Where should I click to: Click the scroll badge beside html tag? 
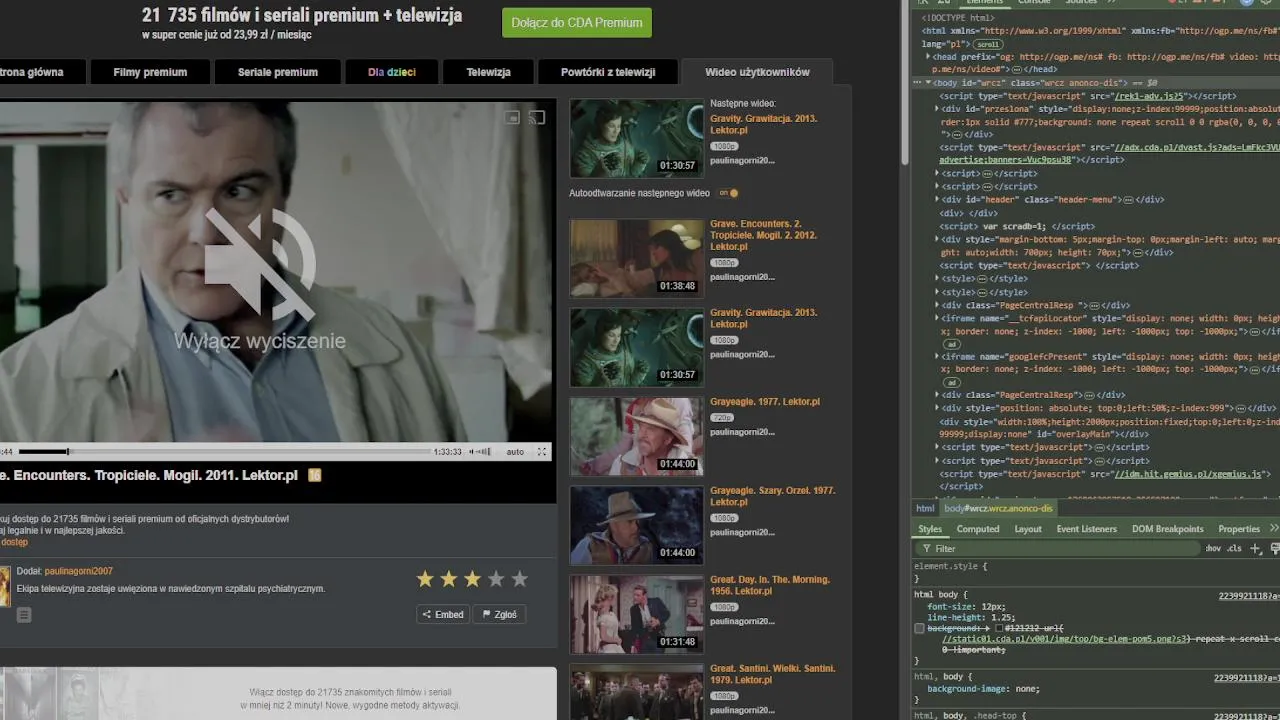988,44
